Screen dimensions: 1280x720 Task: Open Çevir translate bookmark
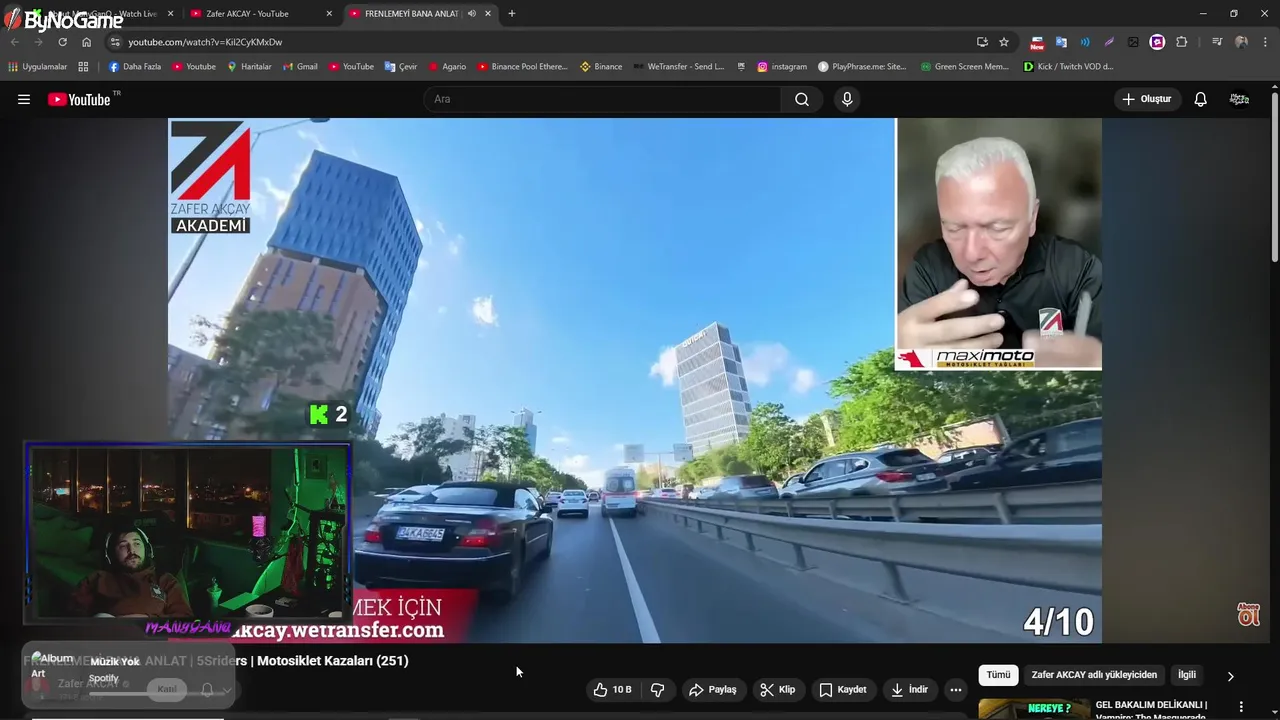(x=401, y=67)
